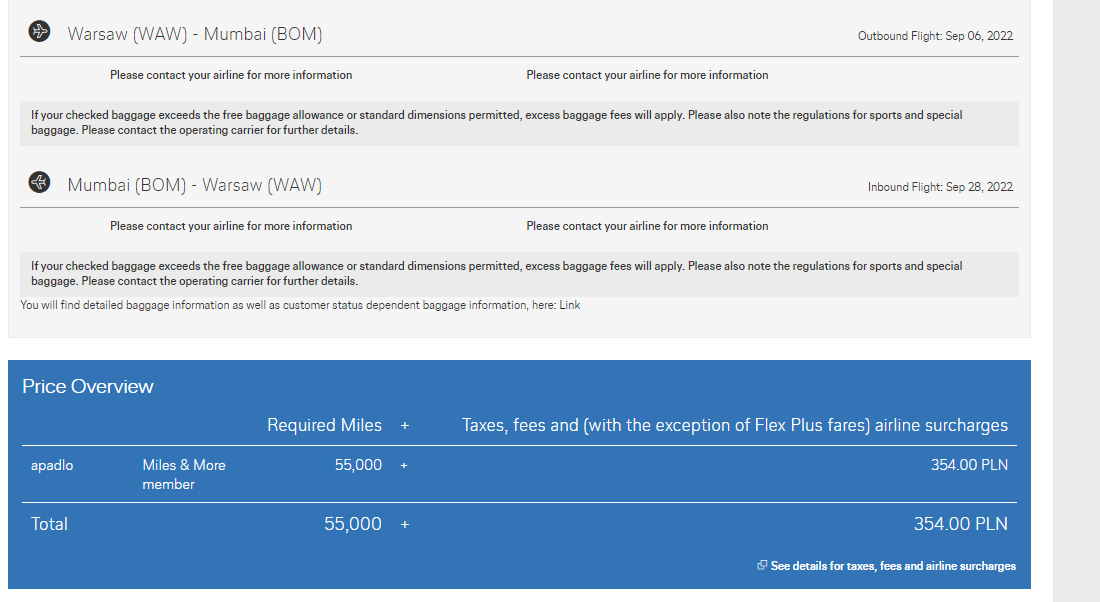Click the Outbound Flight Sep 06, 2022 date
The width and height of the screenshot is (1100, 602).
(935, 36)
